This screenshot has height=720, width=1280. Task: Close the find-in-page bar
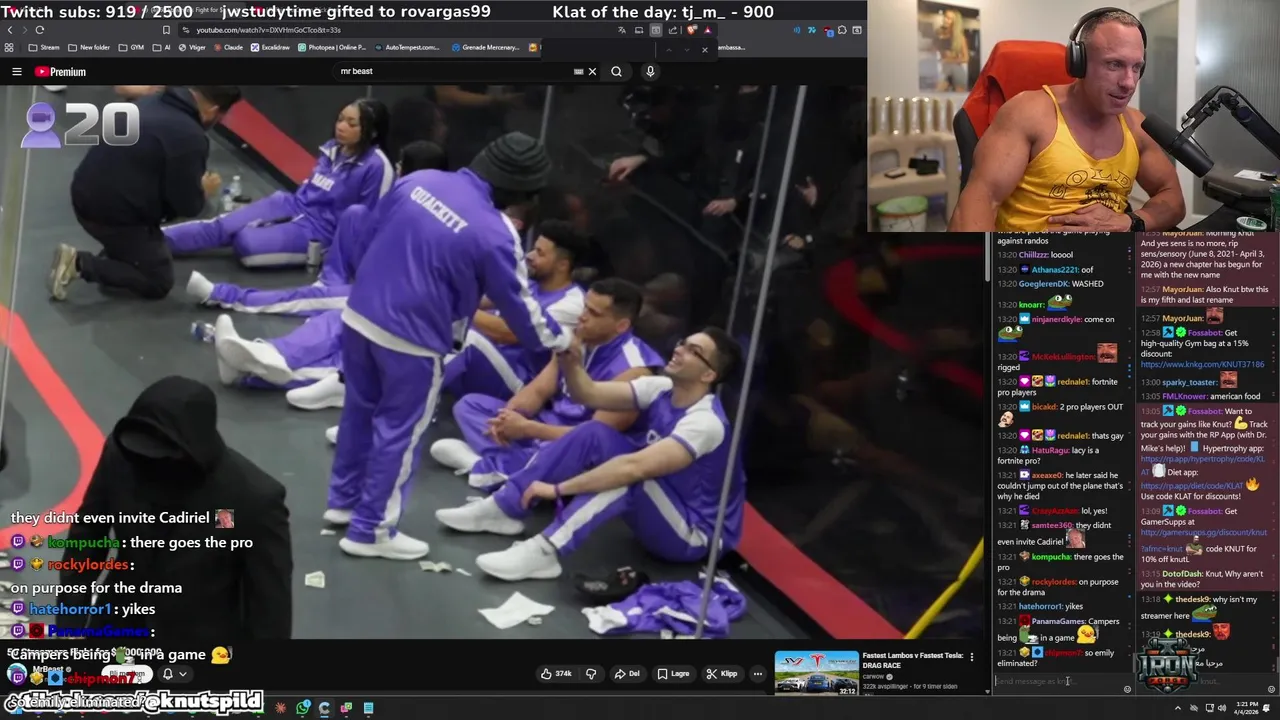pos(705,50)
